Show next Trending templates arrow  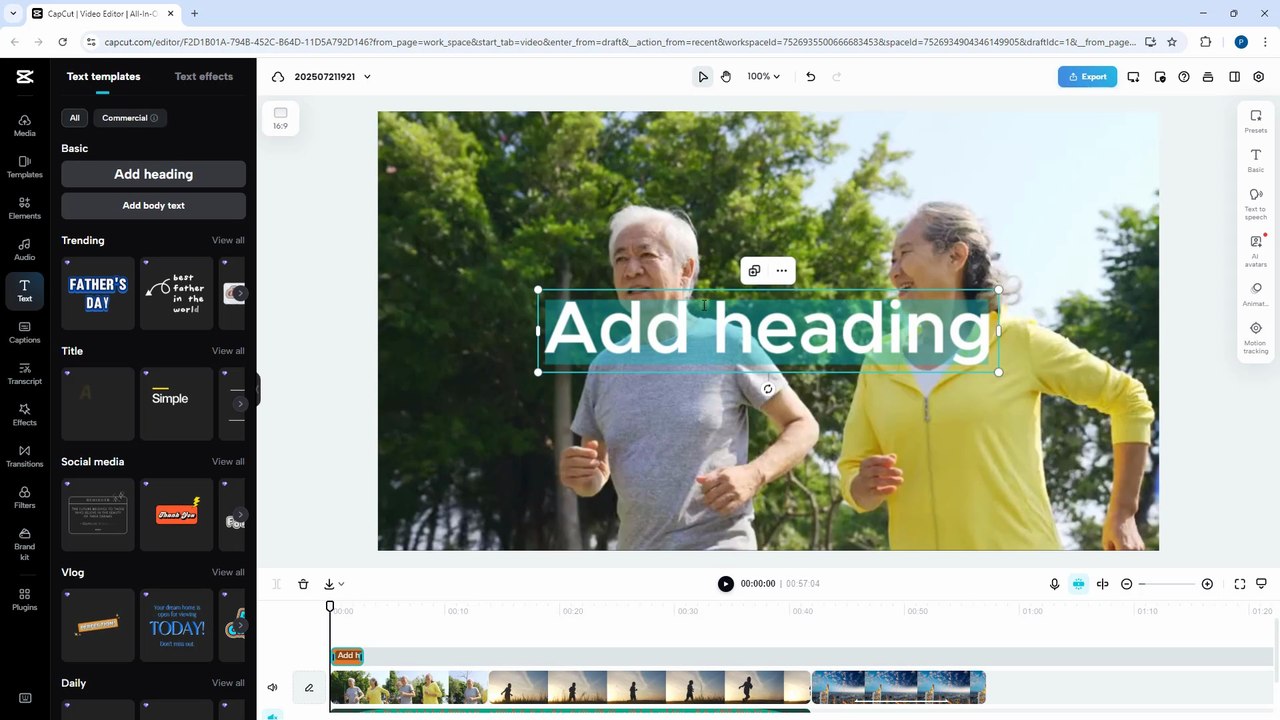tap(240, 293)
